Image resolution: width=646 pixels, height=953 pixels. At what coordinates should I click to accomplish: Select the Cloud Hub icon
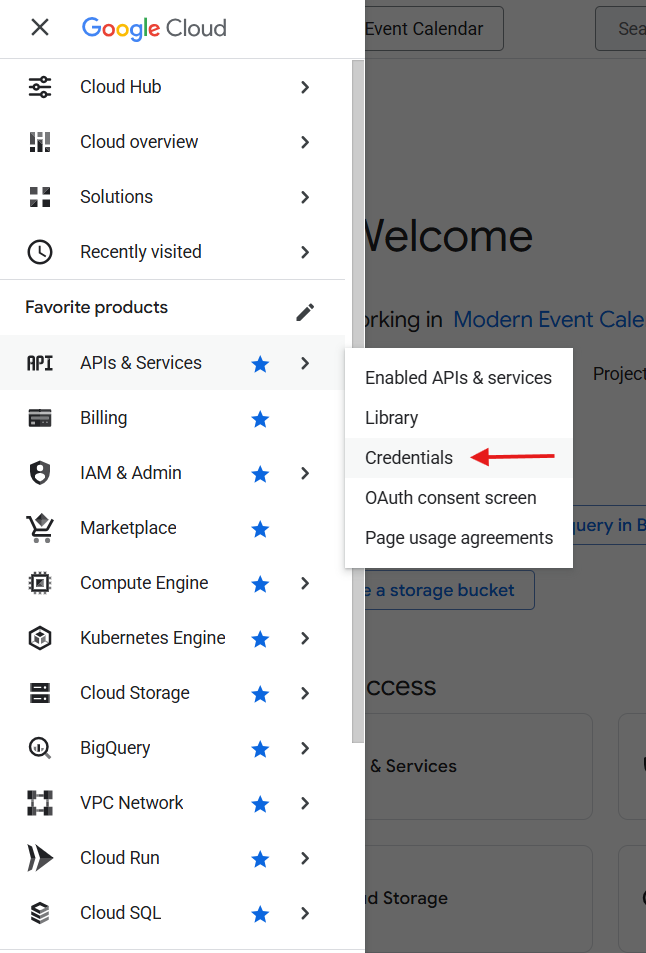[x=40, y=87]
